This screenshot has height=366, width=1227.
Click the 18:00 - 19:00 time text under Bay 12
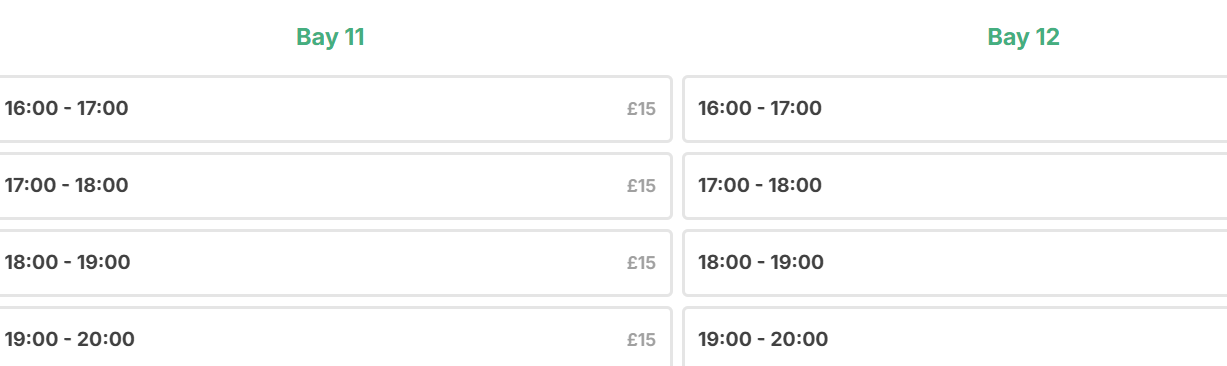coord(761,262)
